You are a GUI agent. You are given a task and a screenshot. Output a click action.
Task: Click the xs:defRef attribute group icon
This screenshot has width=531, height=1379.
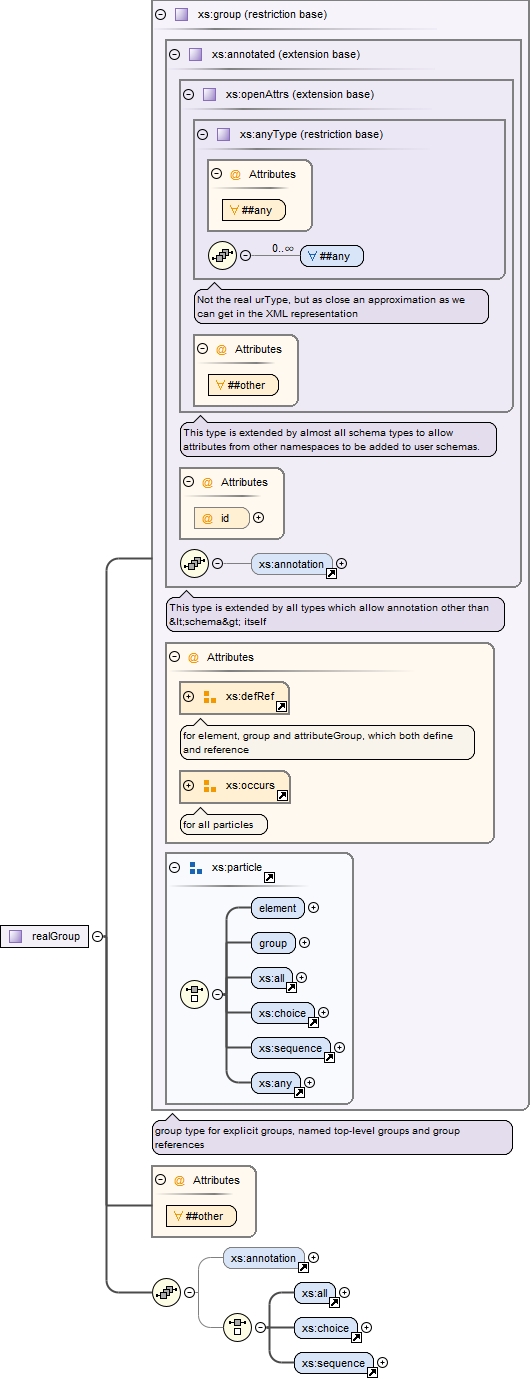tap(210, 697)
